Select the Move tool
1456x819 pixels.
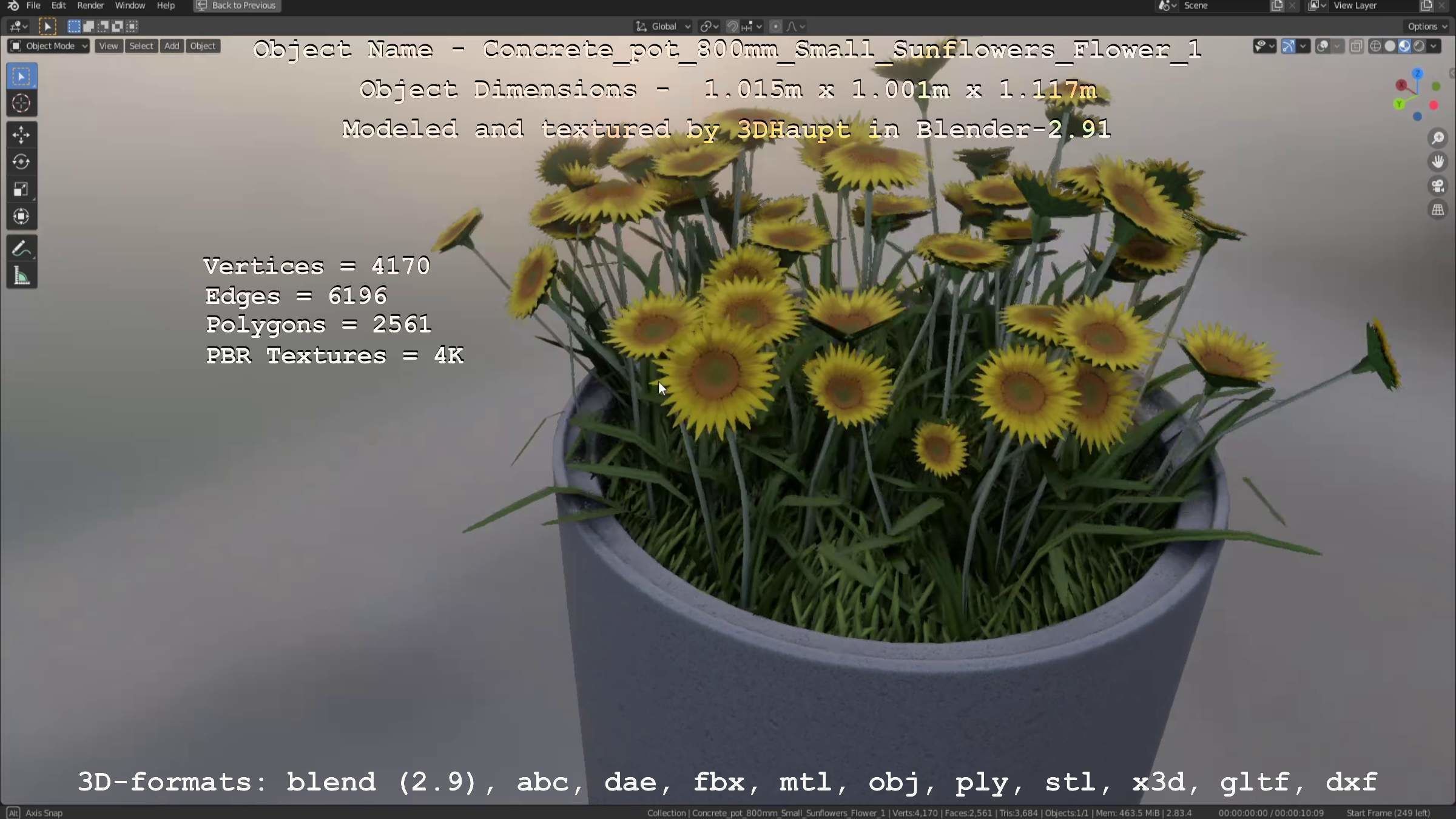point(22,135)
